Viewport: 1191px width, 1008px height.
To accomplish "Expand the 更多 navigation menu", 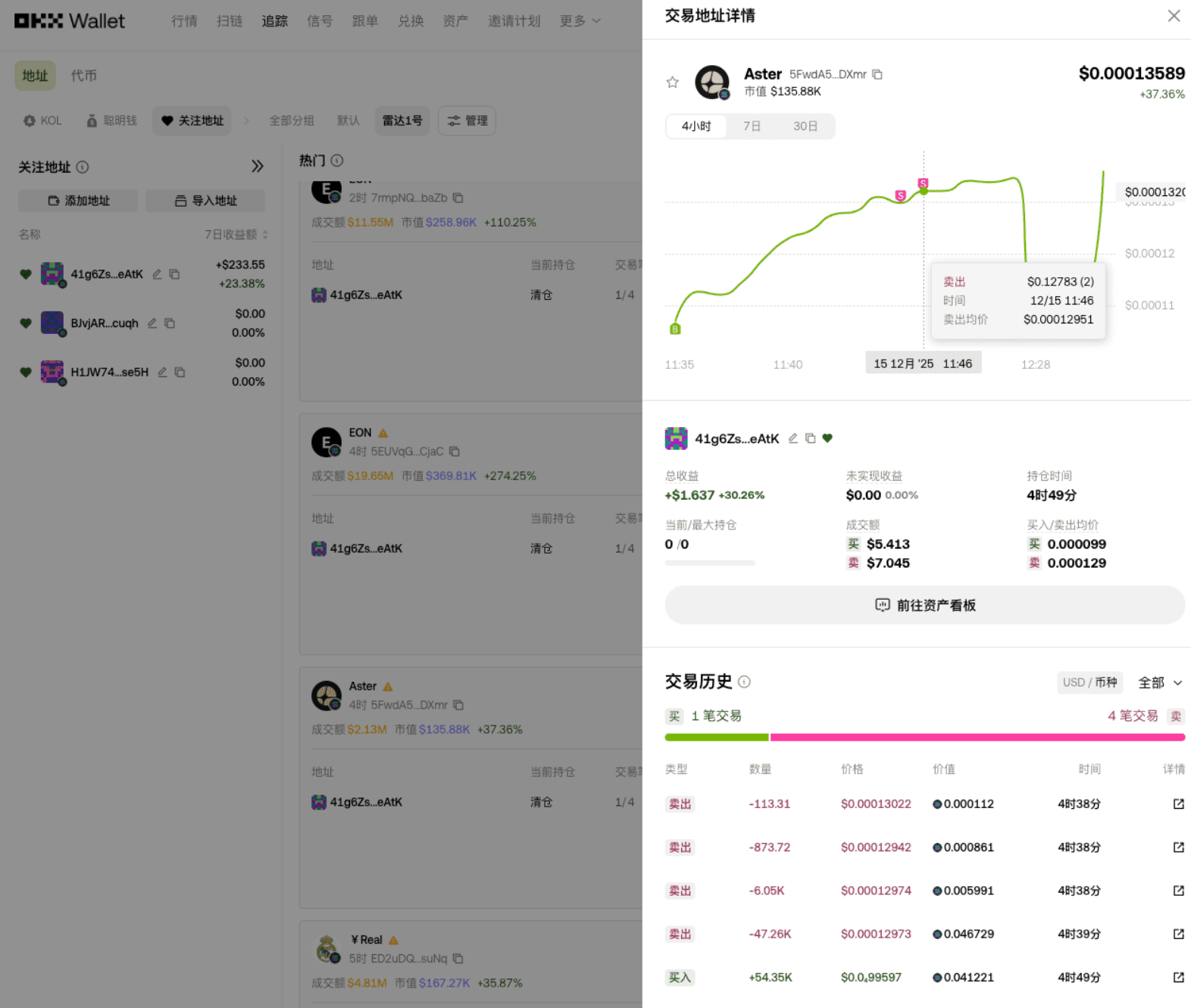I will coord(580,21).
